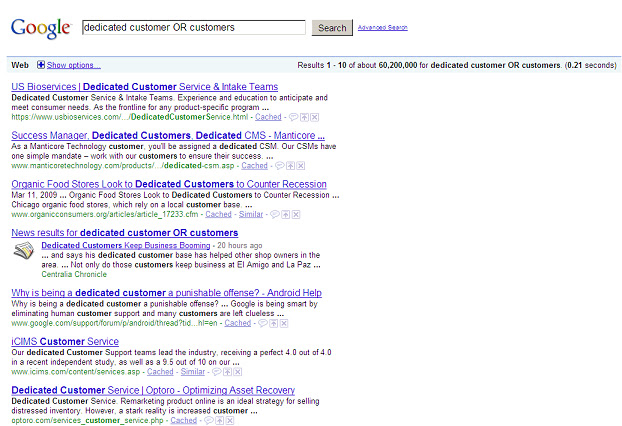The image size is (622, 426).
Task: Add comment on the Manticore result
Action: (x=280, y=166)
